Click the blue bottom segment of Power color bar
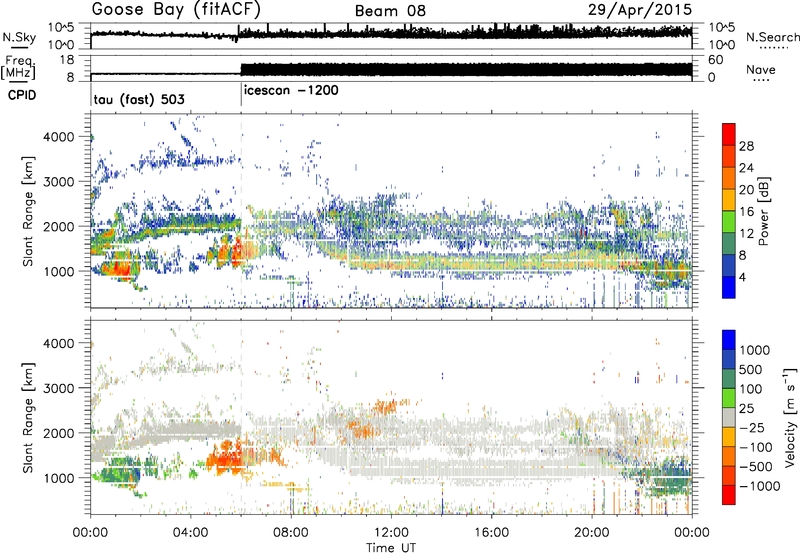Viewport: 800px width, 554px height. pyautogui.click(x=729, y=287)
